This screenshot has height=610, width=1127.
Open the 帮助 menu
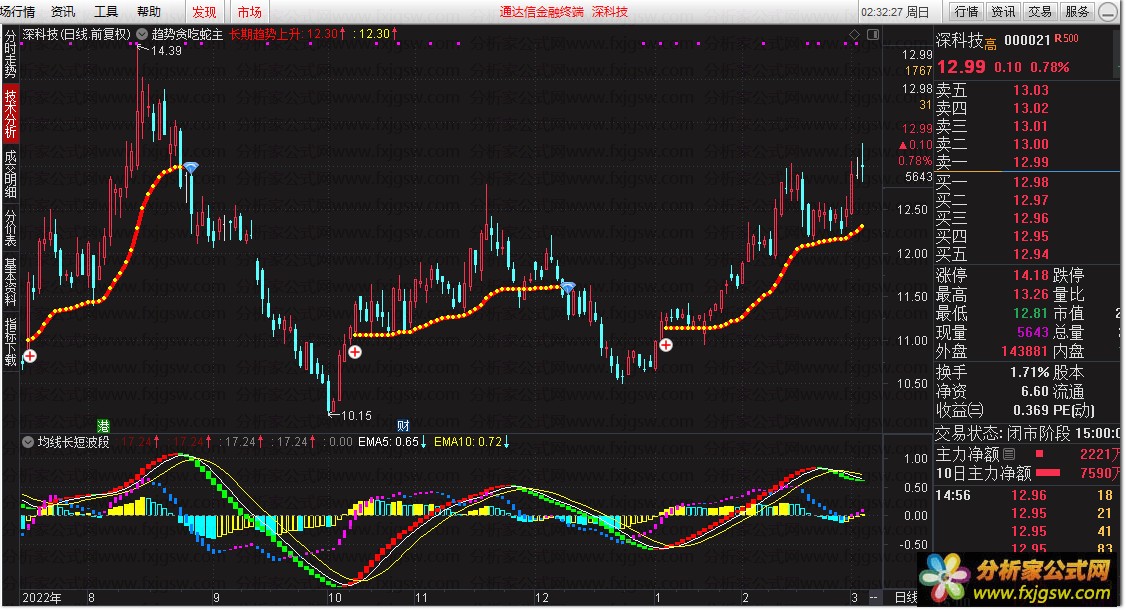(x=149, y=11)
